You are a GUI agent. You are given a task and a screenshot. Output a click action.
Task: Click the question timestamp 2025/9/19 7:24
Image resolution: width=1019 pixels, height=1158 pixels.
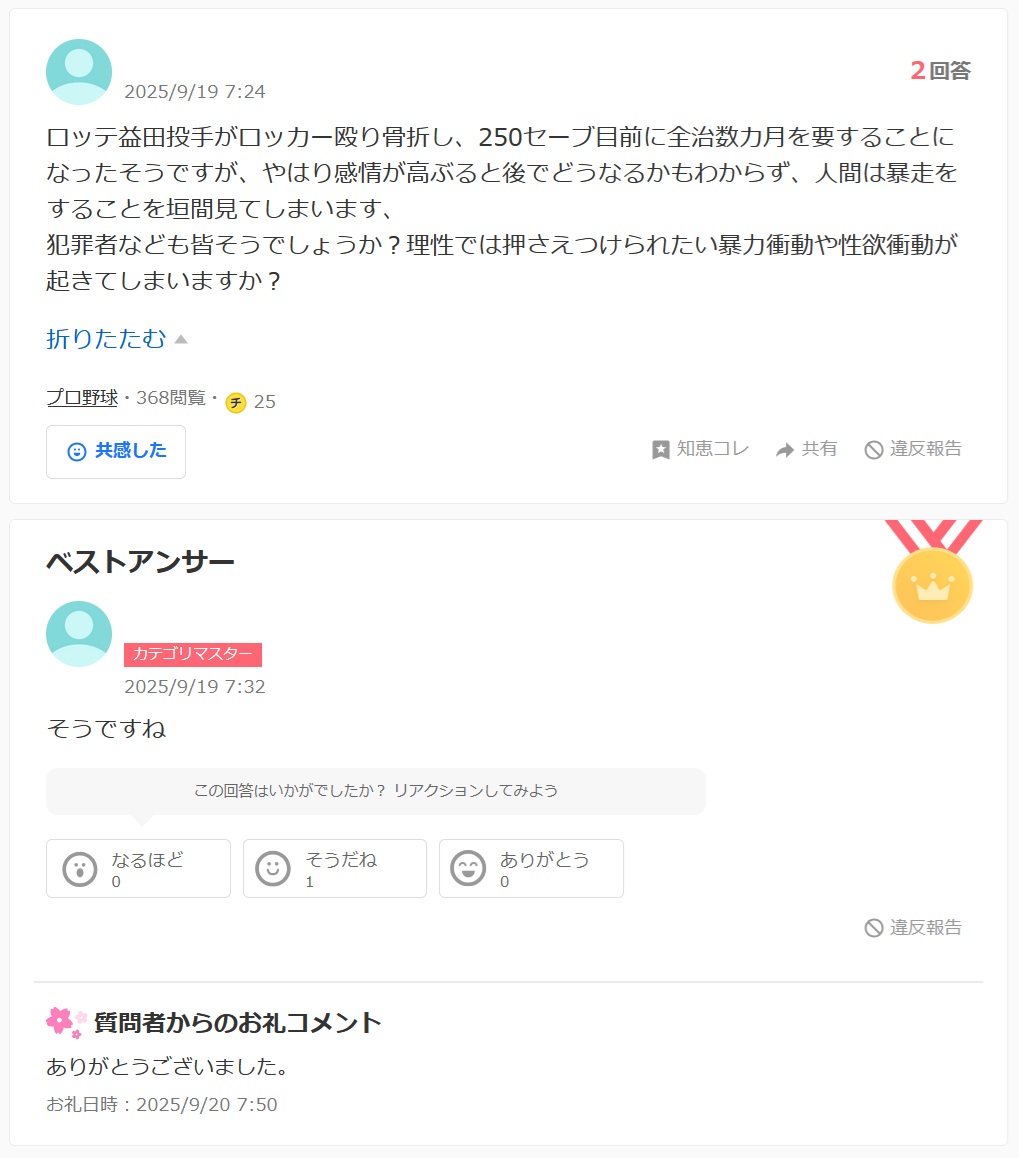[x=195, y=92]
